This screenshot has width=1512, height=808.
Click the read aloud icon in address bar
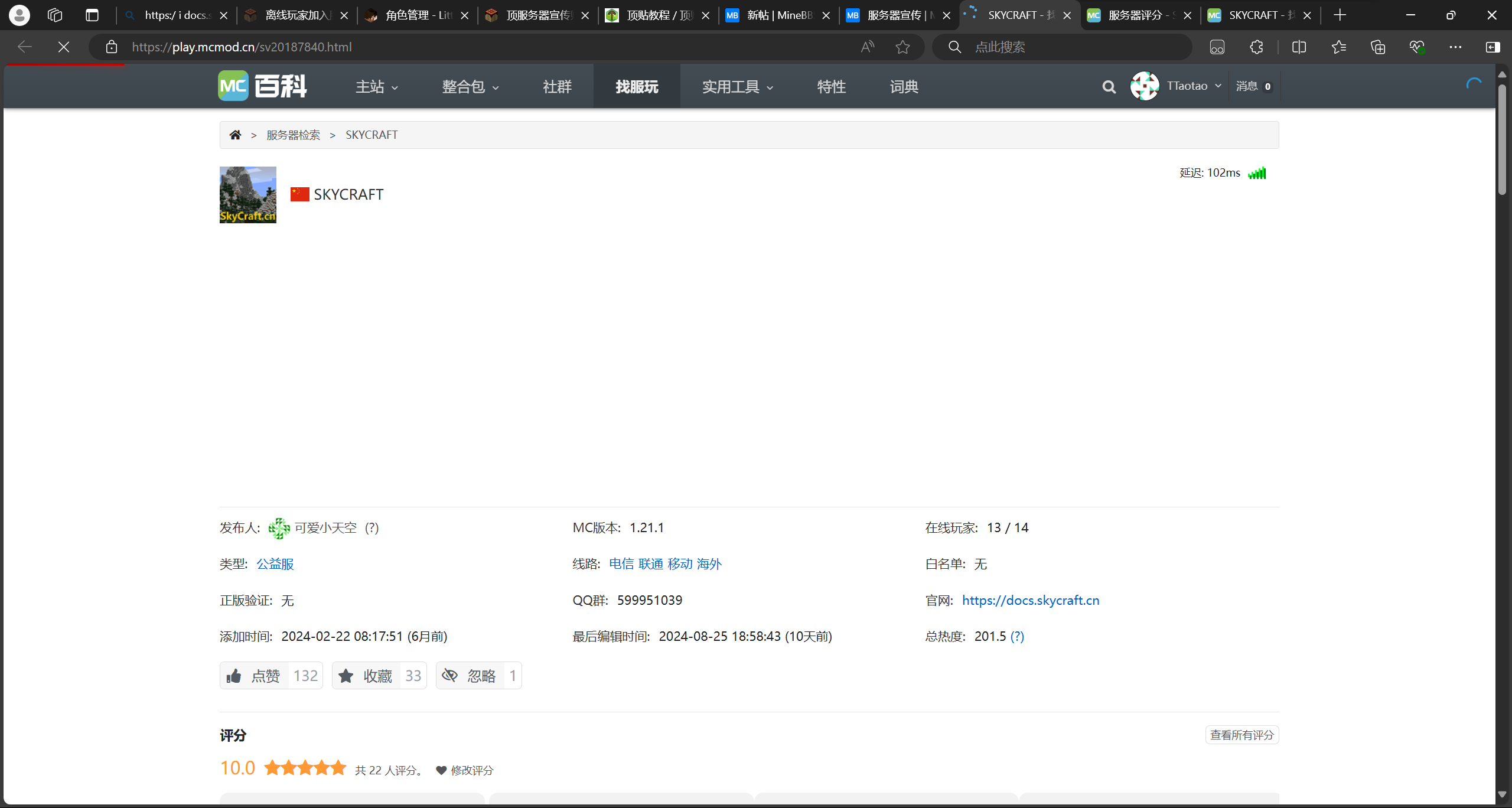point(867,47)
